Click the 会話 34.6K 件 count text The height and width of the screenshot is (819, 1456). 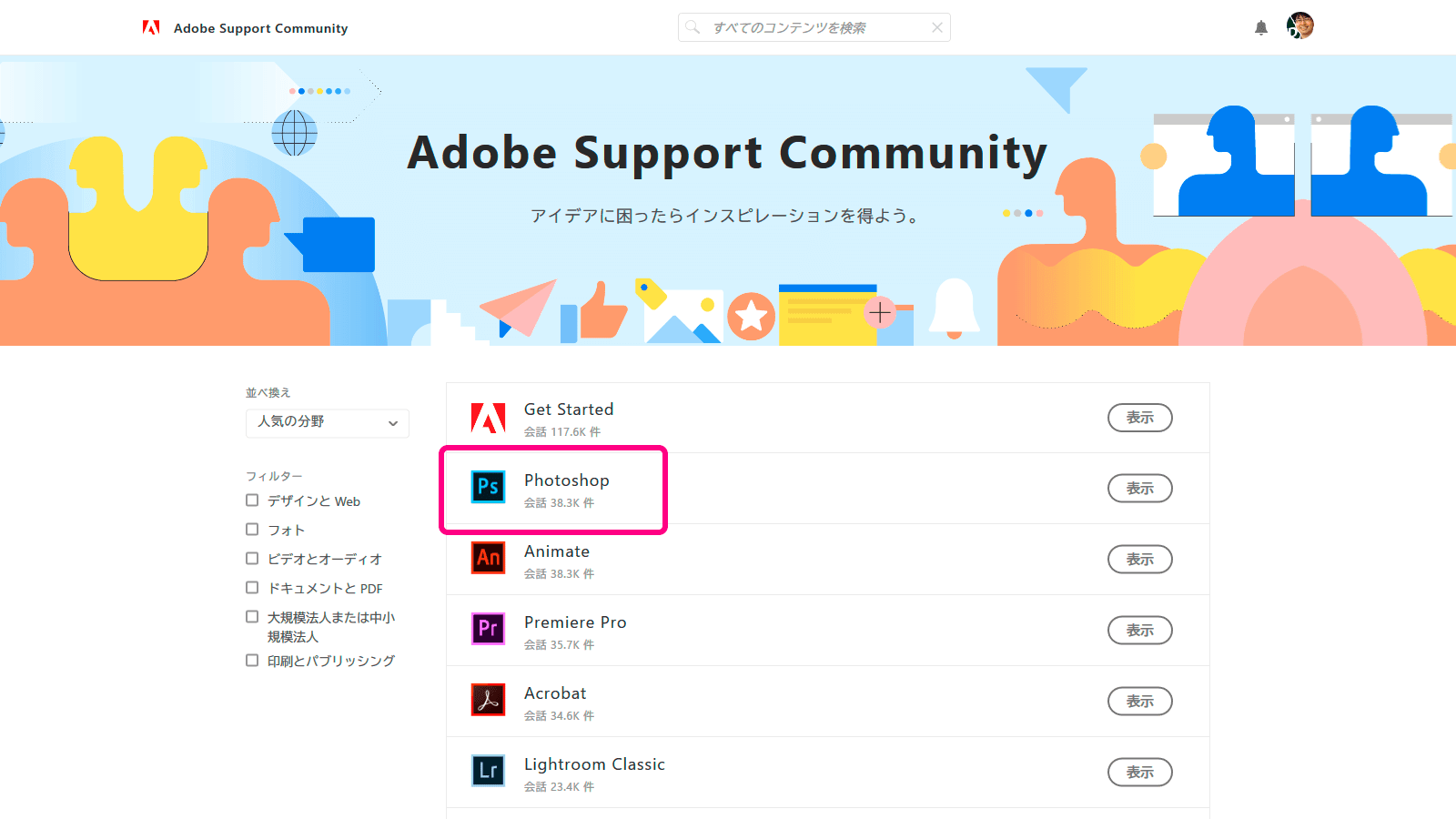[x=559, y=716]
